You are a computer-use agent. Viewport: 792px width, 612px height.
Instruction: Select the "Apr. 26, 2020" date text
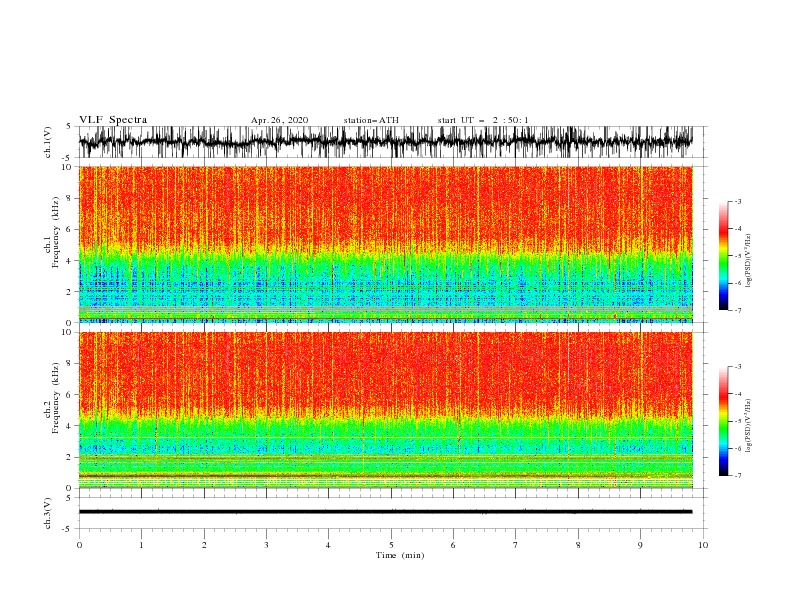279,120
